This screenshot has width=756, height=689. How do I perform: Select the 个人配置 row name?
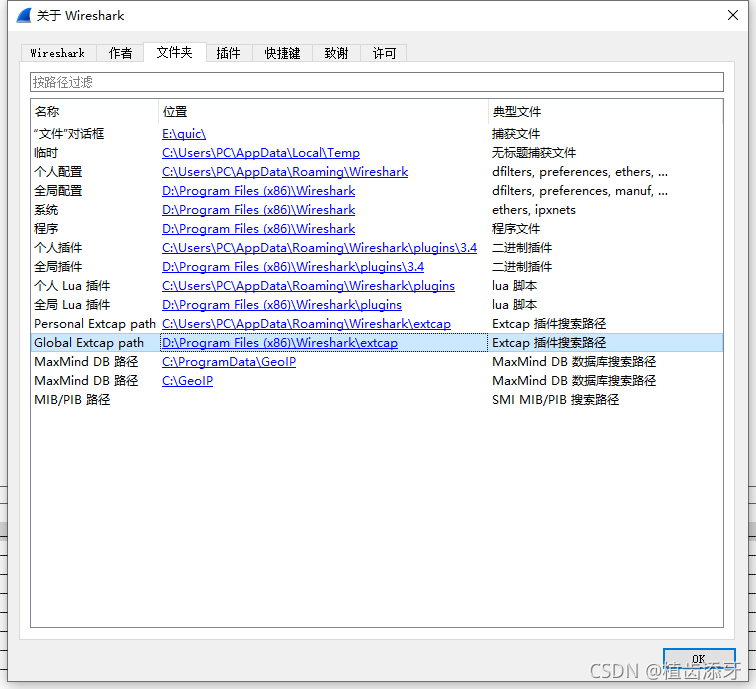click(x=58, y=172)
